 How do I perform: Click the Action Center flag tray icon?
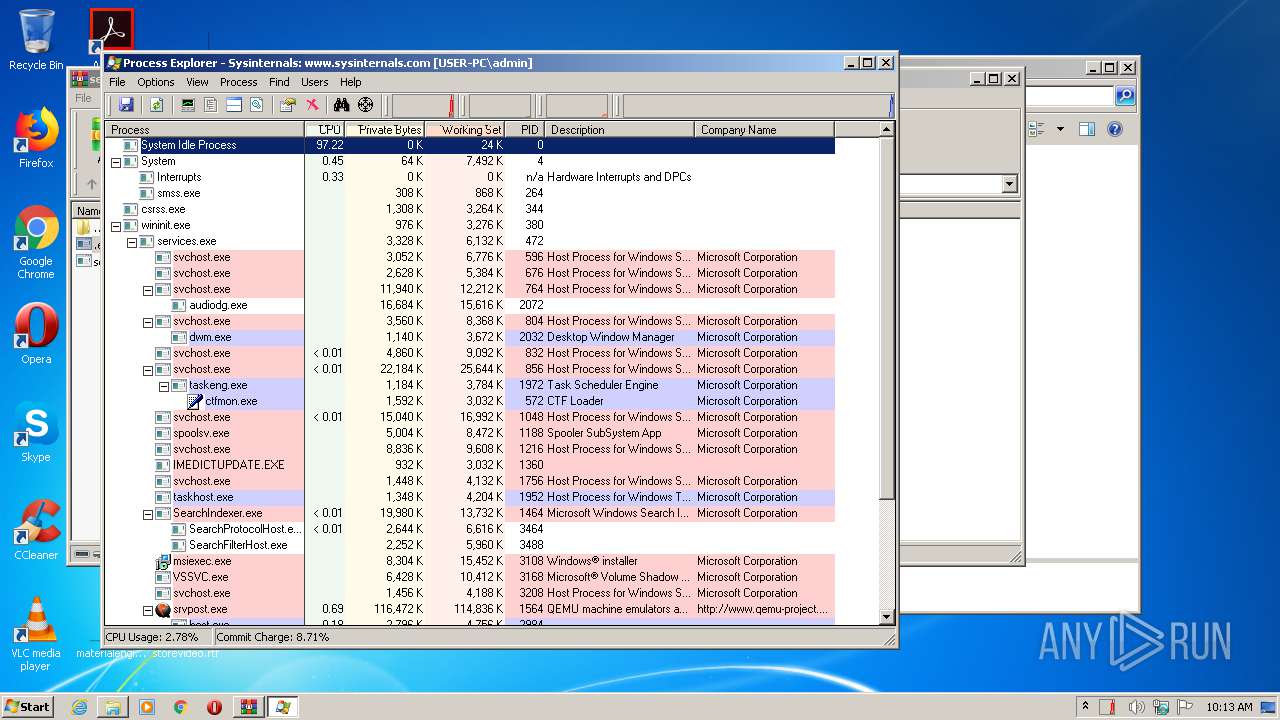[x=1185, y=706]
